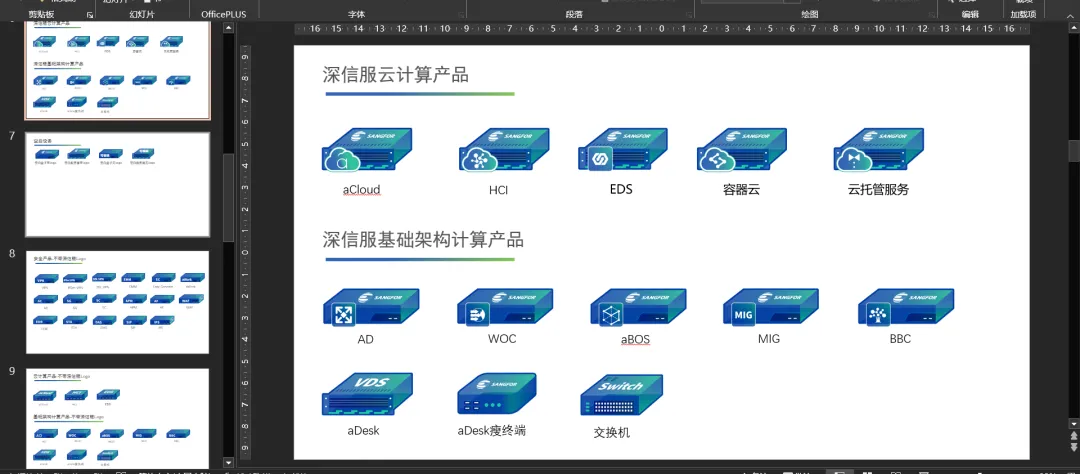
Task: Click the main editor scroll-down arrow
Action: coord(1074,422)
